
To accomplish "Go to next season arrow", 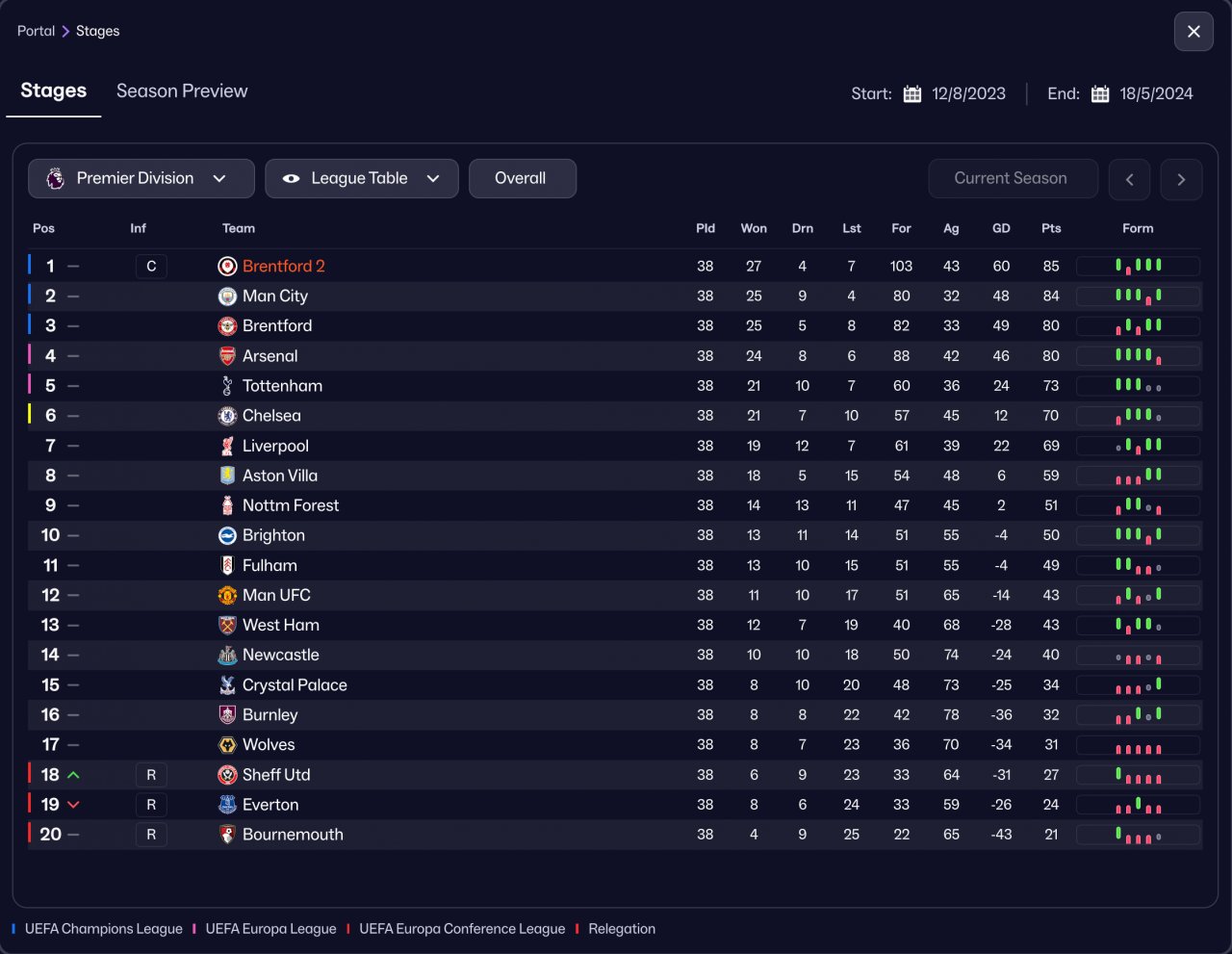I will (x=1181, y=179).
